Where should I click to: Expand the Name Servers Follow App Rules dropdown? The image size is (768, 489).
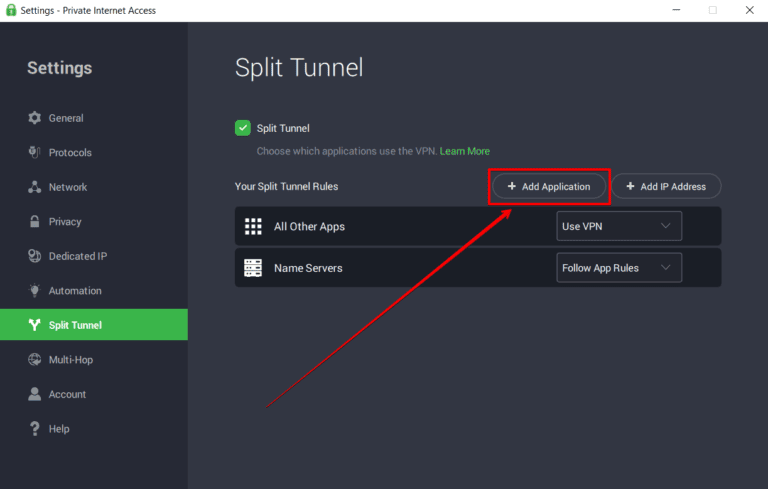coord(618,268)
